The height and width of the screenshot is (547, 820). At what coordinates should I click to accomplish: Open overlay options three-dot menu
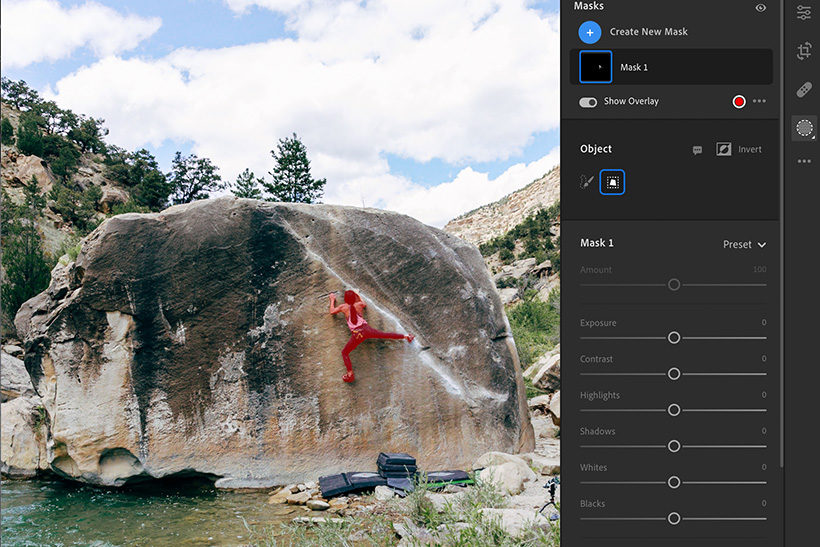760,102
